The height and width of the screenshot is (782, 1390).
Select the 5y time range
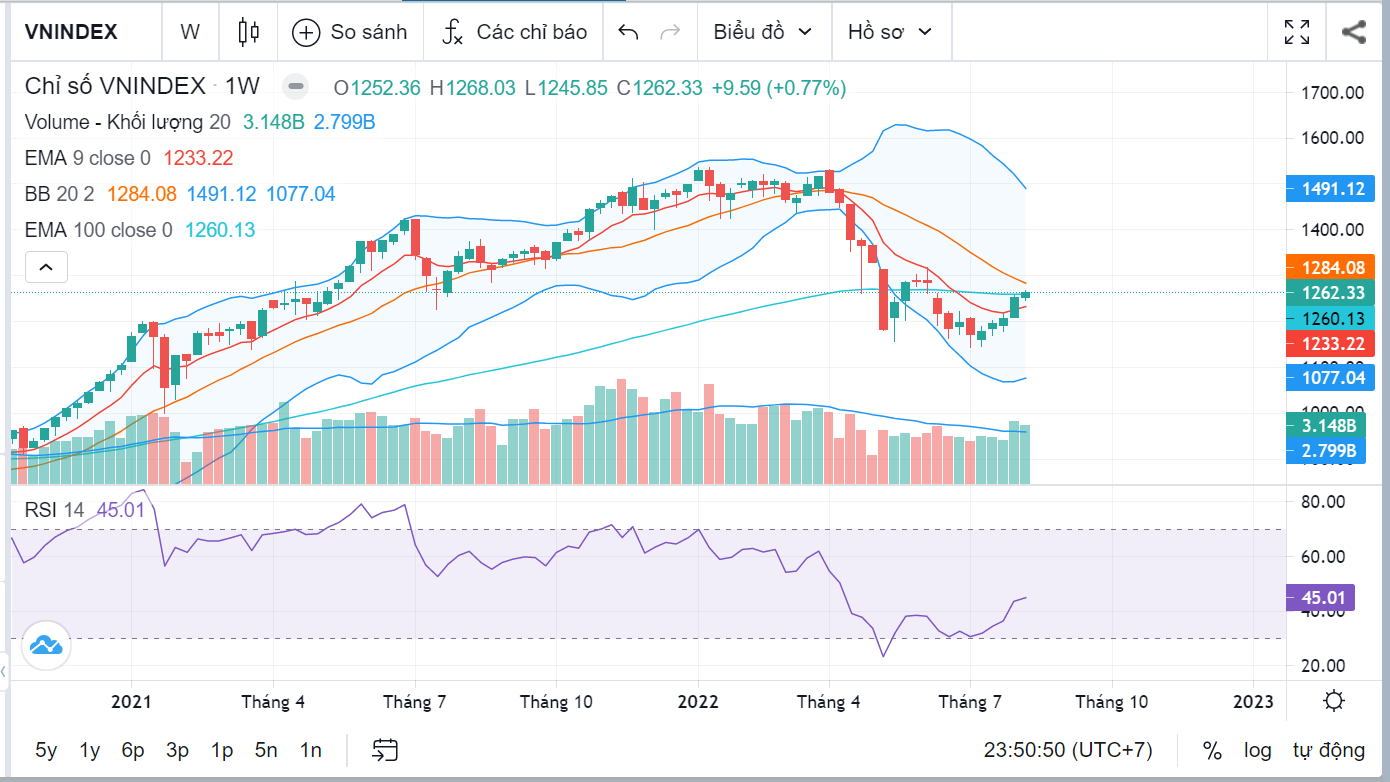point(46,750)
